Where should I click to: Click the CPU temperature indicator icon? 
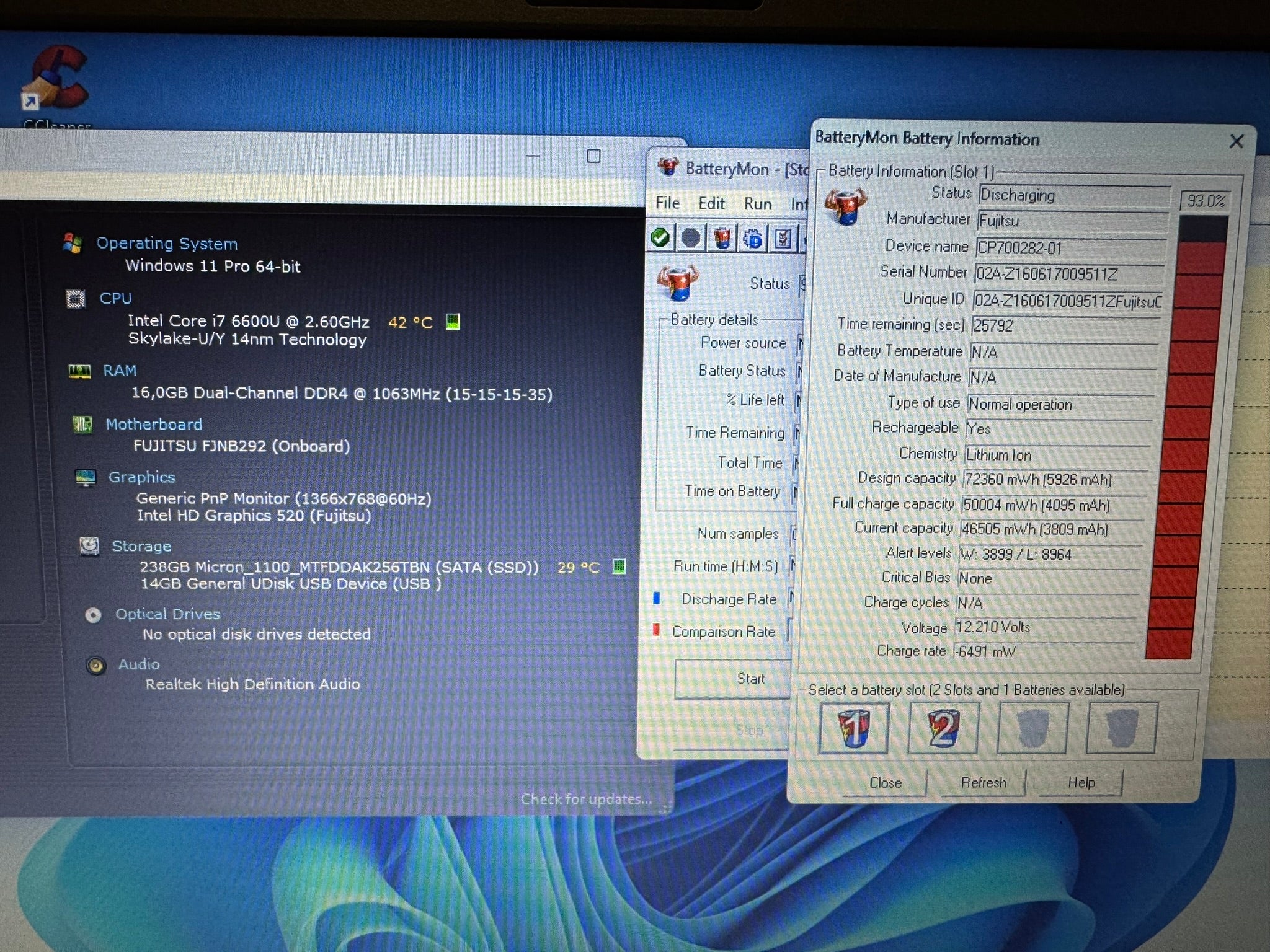pyautogui.click(x=453, y=322)
